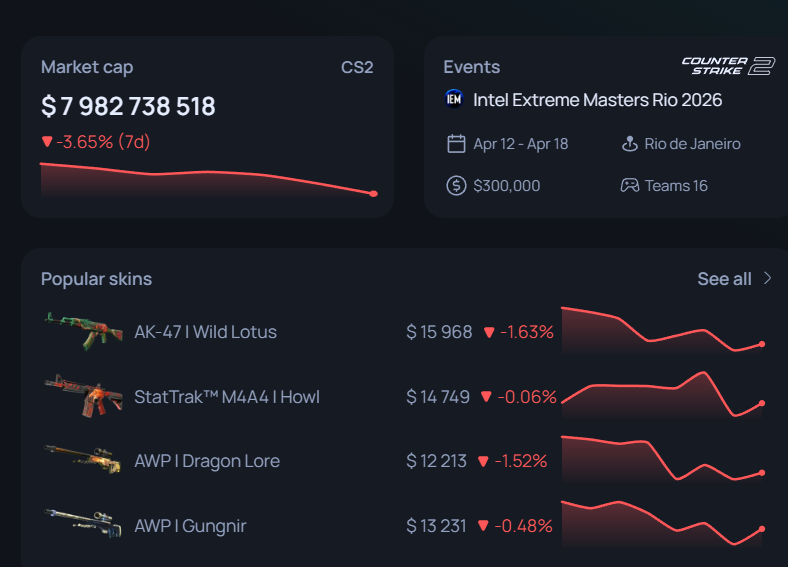Open the StatTrak M4A4 Howl skin thumbnail
788x567 pixels.
[x=84, y=396]
